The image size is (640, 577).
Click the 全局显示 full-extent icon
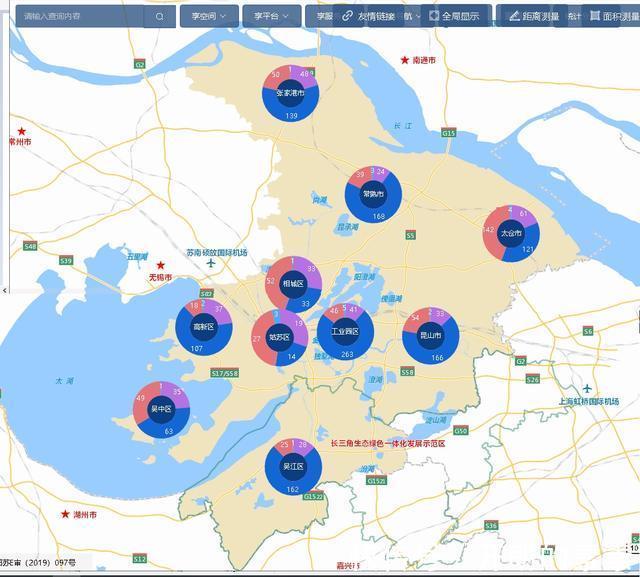(x=434, y=16)
